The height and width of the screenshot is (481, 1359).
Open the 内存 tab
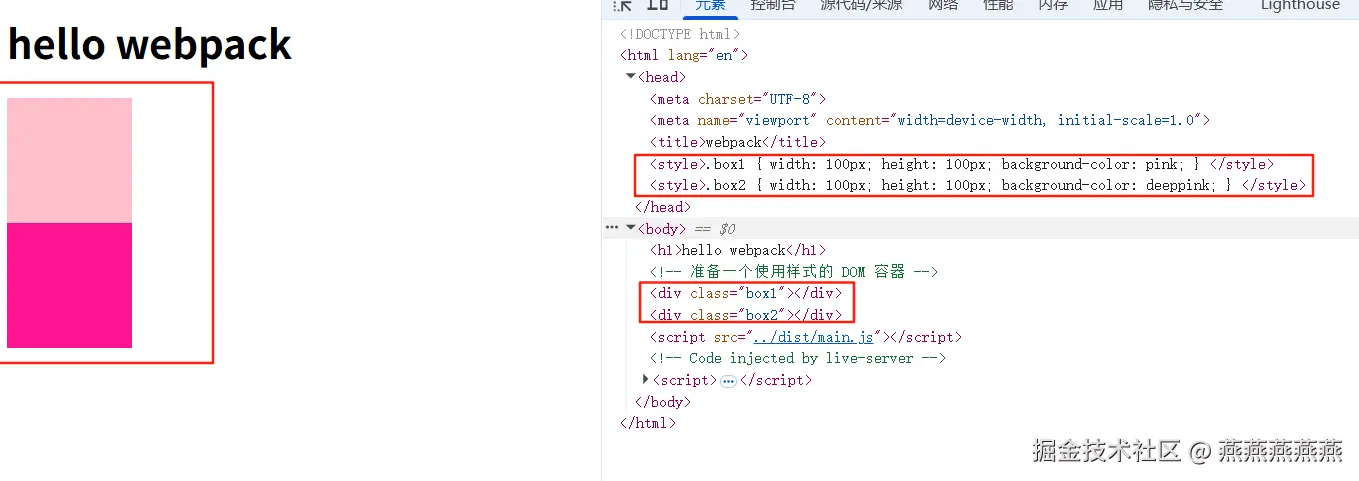click(1053, 5)
